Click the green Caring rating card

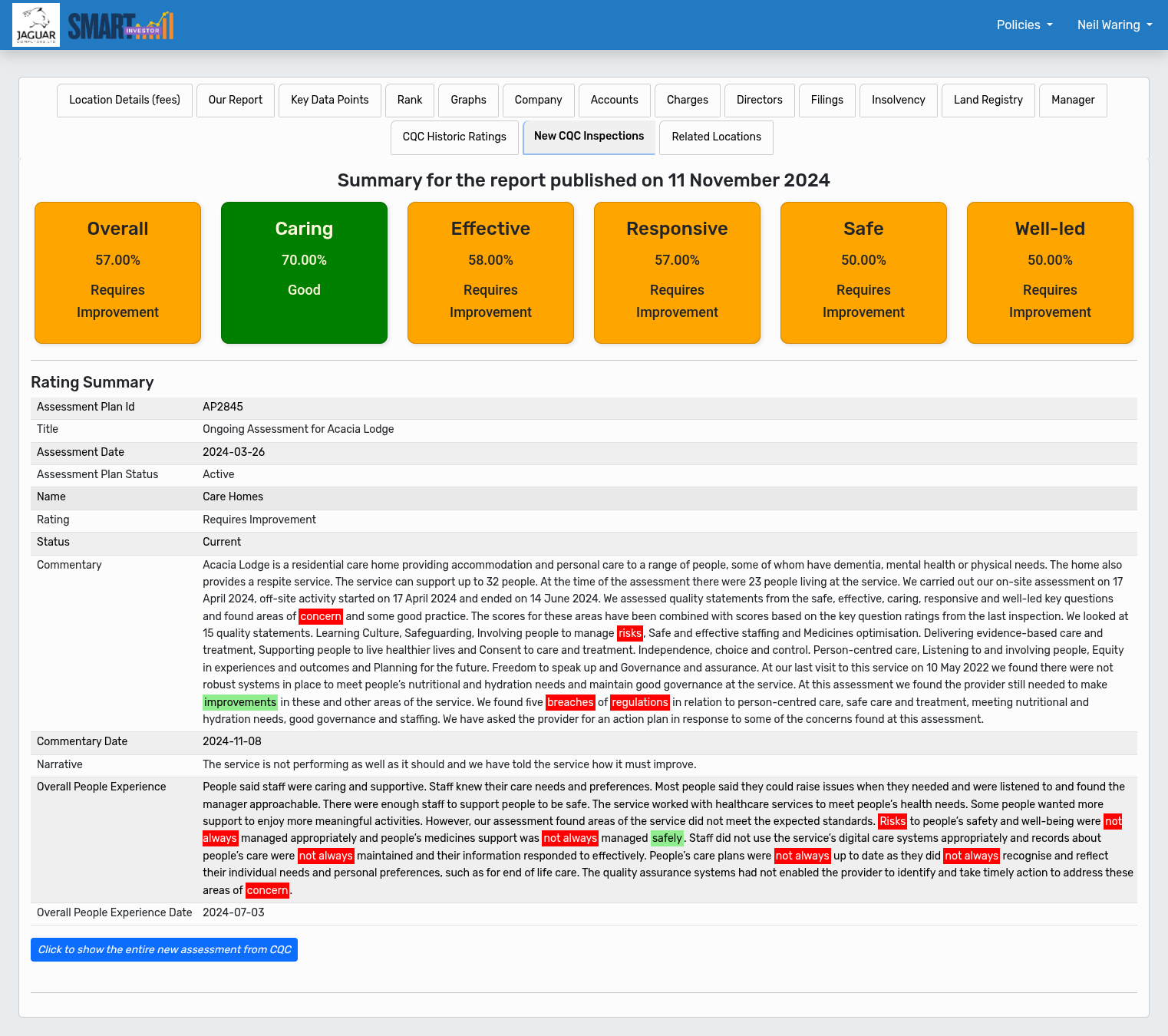[x=304, y=272]
